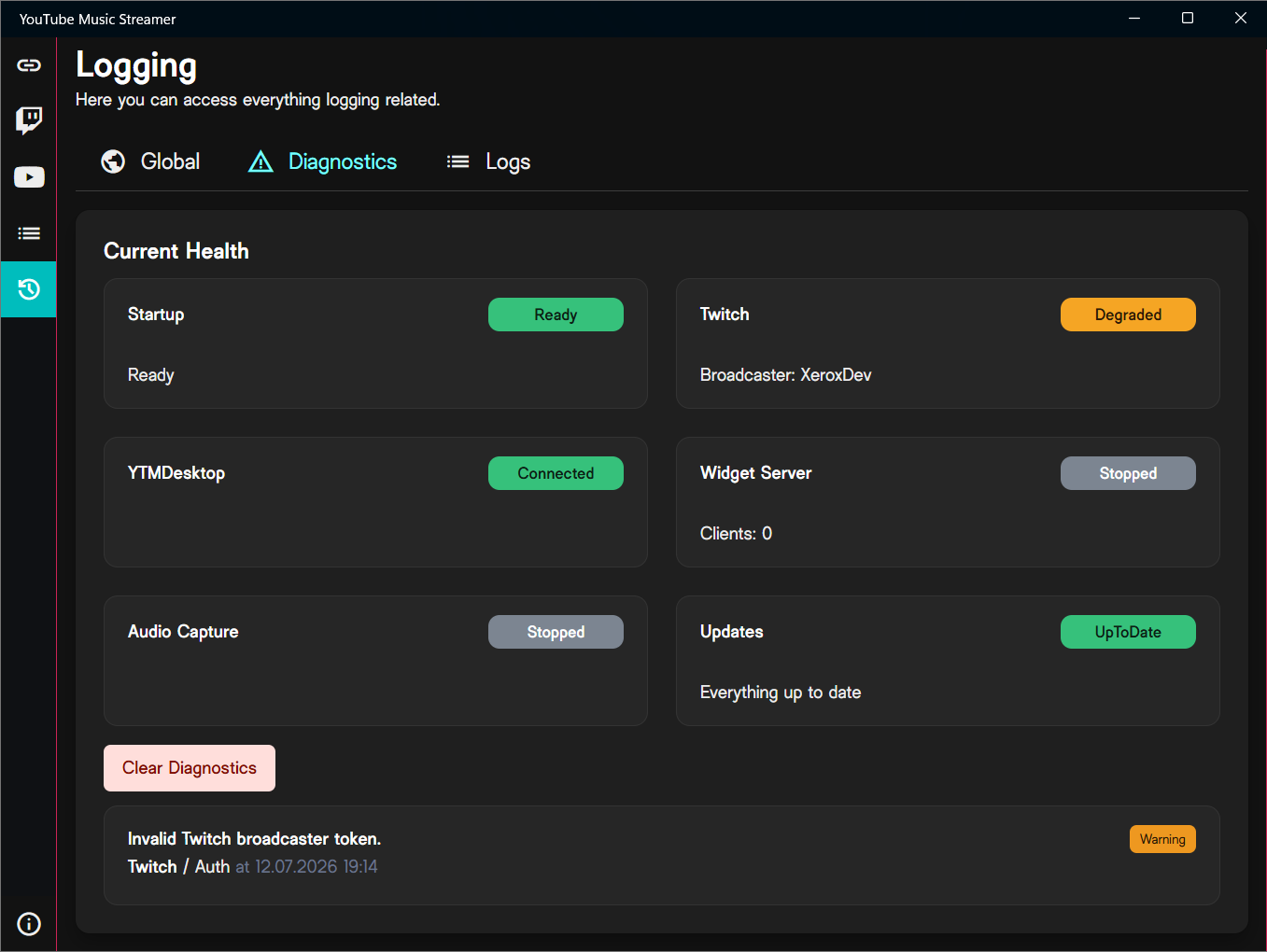Close the YouTube Music Streamer window

coord(1241,19)
